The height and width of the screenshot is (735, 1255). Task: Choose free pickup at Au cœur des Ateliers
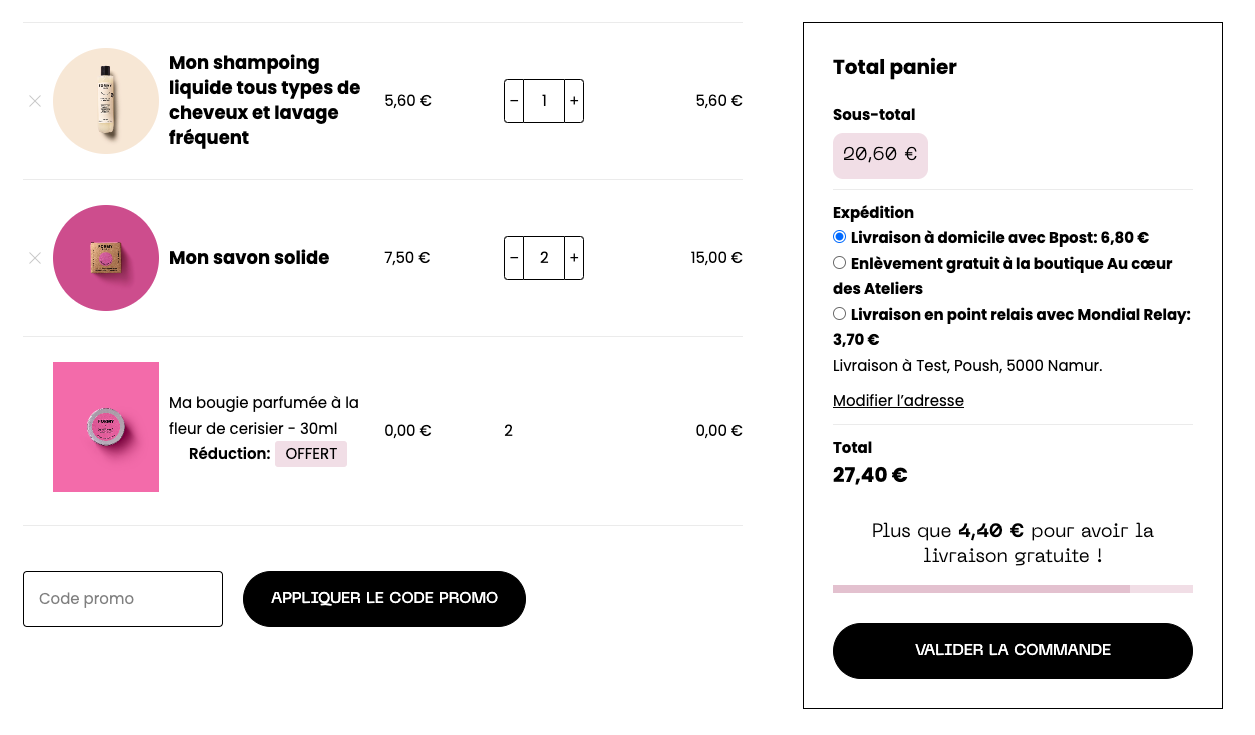tap(840, 263)
